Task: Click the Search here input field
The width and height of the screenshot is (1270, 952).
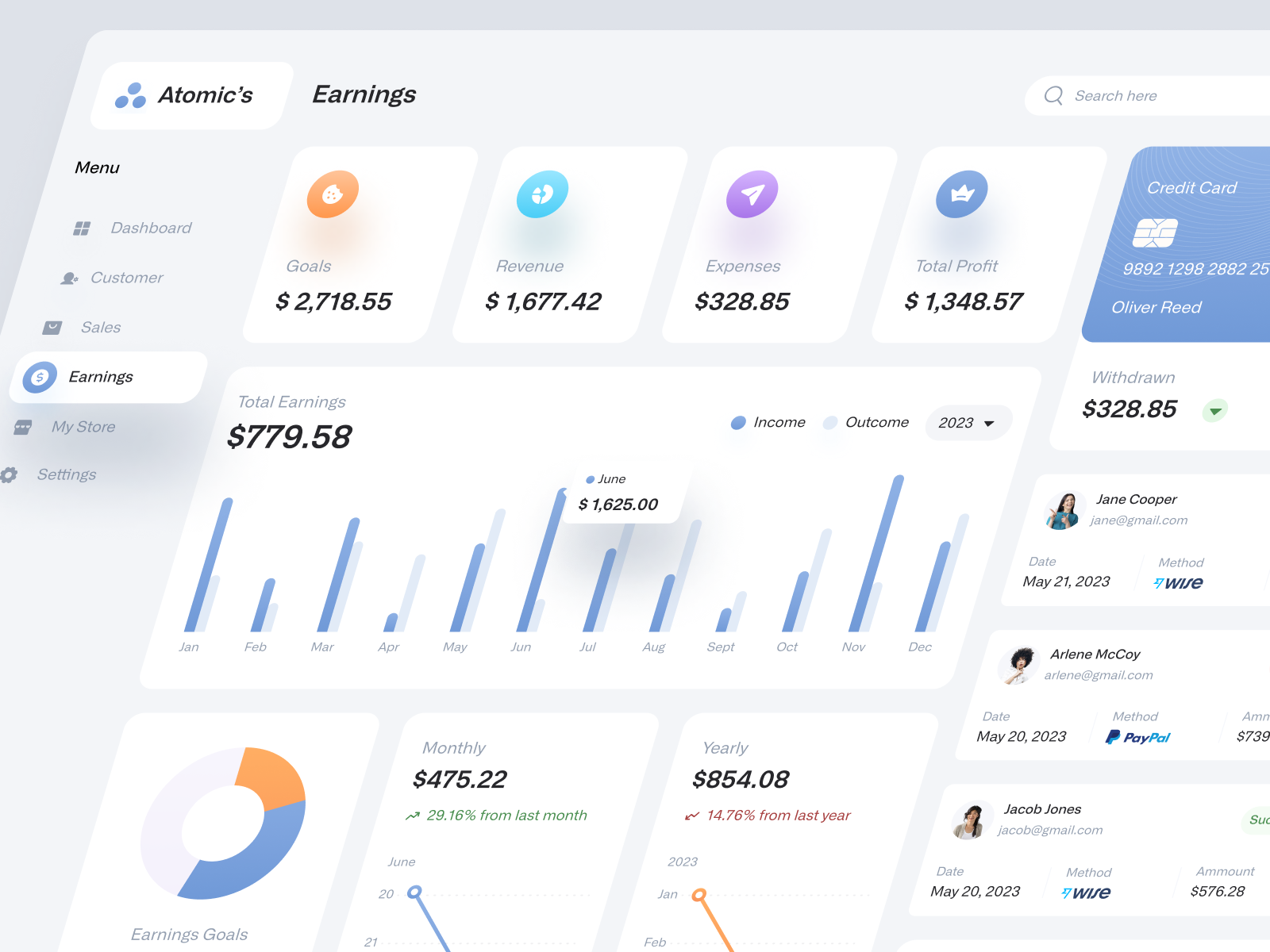Action: click(x=1148, y=96)
